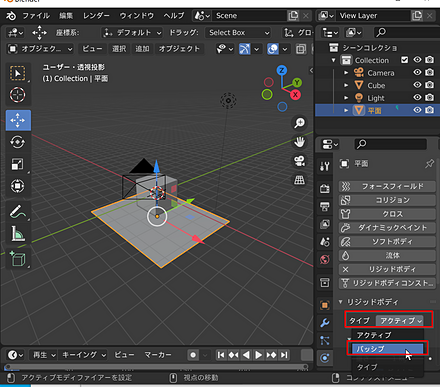Choose パッシブ from the type list

click(x=387, y=349)
